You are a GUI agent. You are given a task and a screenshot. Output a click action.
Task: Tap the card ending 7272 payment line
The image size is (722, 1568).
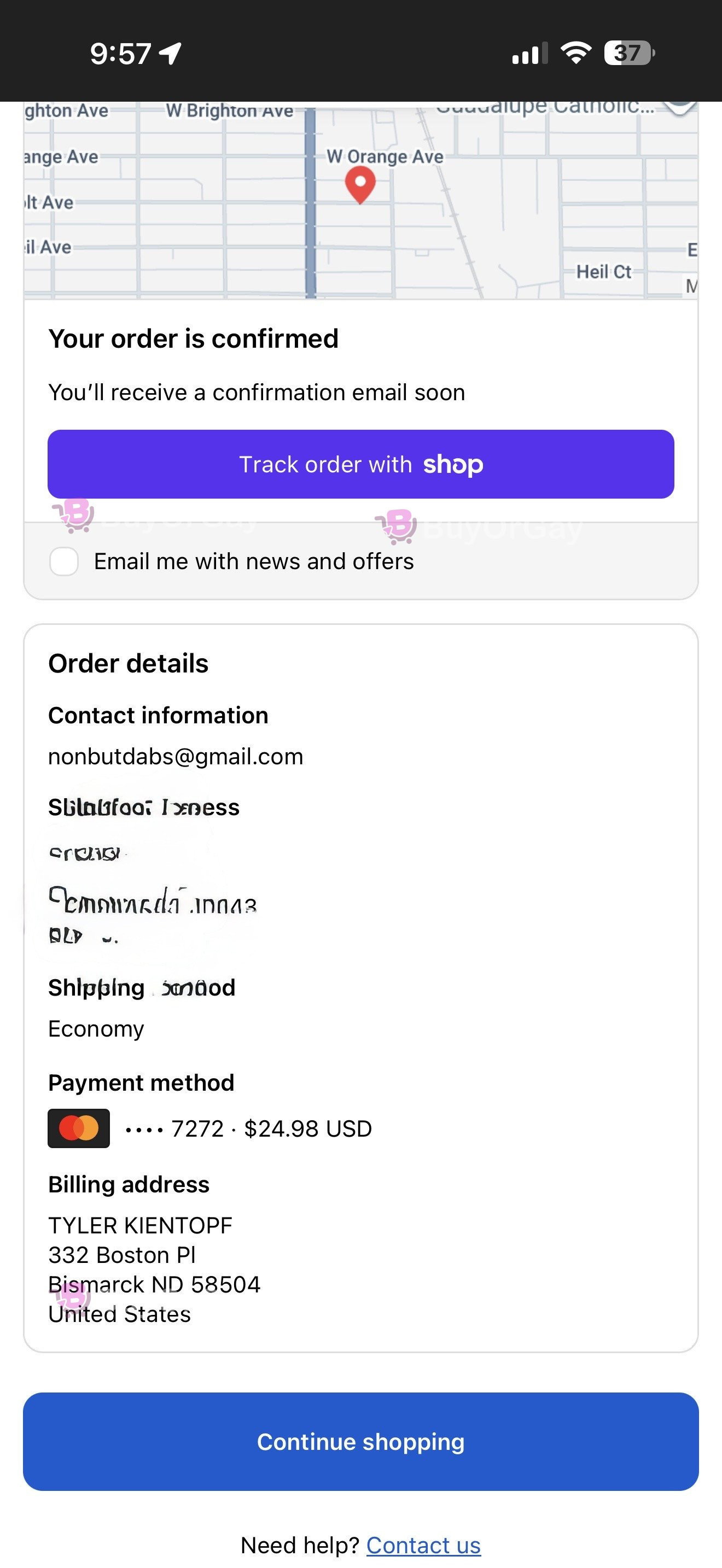click(248, 1128)
